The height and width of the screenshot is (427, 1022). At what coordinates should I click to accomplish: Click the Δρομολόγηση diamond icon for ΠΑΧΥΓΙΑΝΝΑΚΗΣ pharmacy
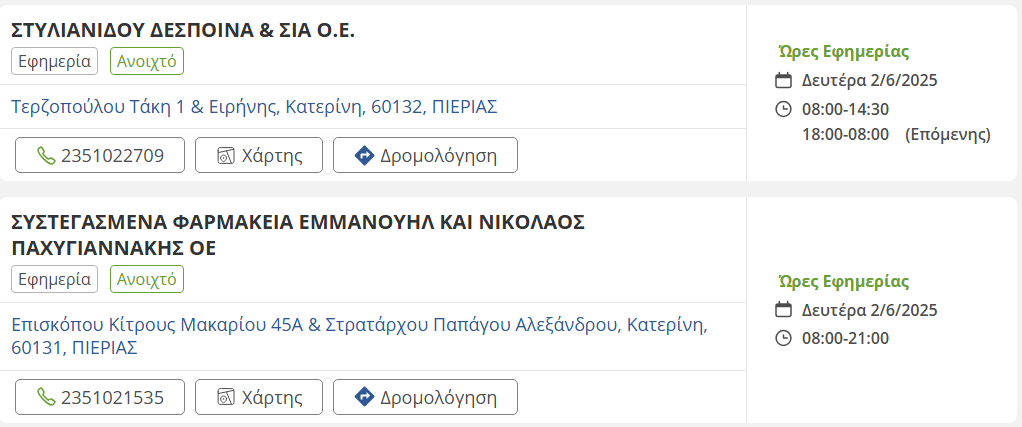pyautogui.click(x=364, y=397)
